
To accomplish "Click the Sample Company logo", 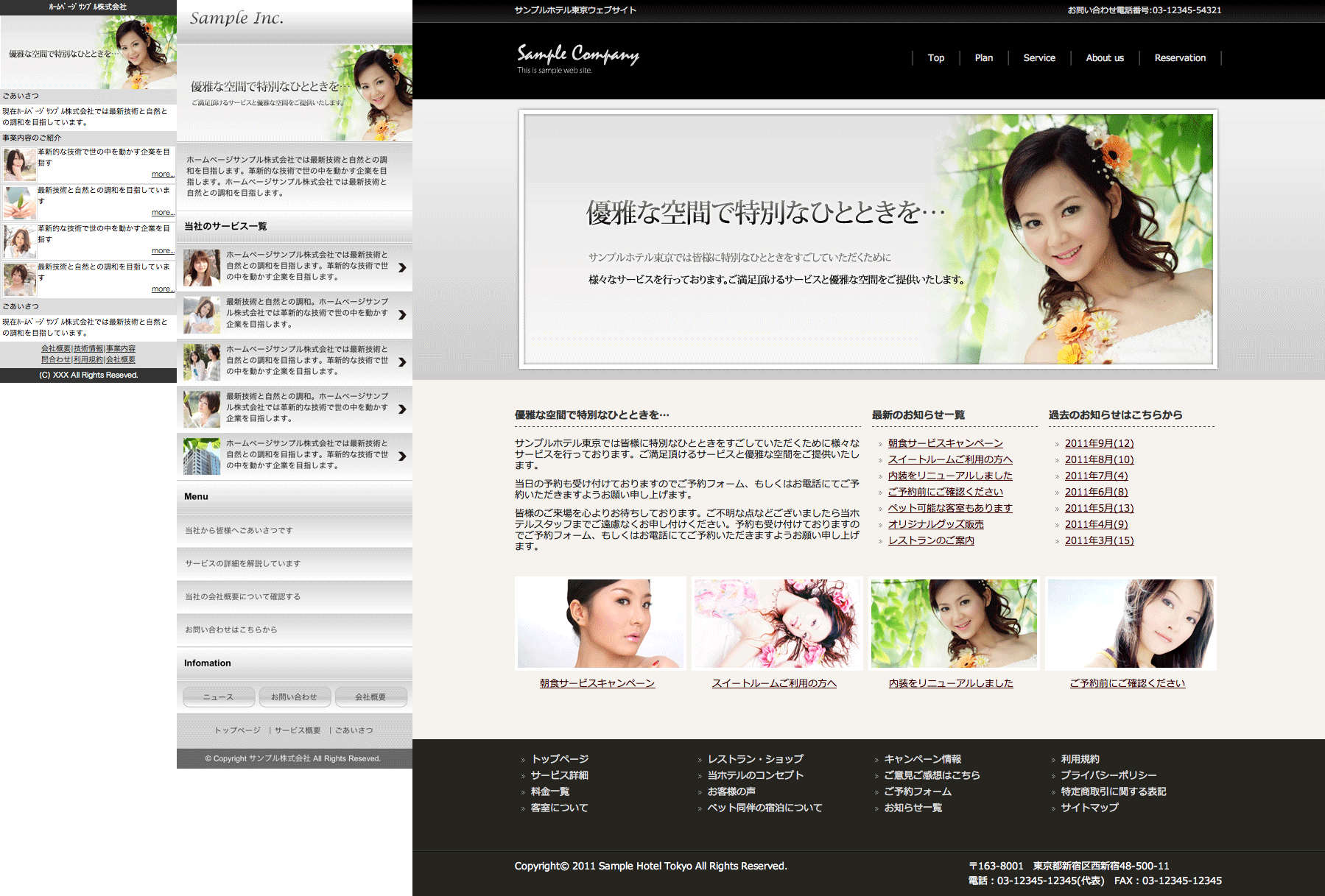I will pos(577,57).
